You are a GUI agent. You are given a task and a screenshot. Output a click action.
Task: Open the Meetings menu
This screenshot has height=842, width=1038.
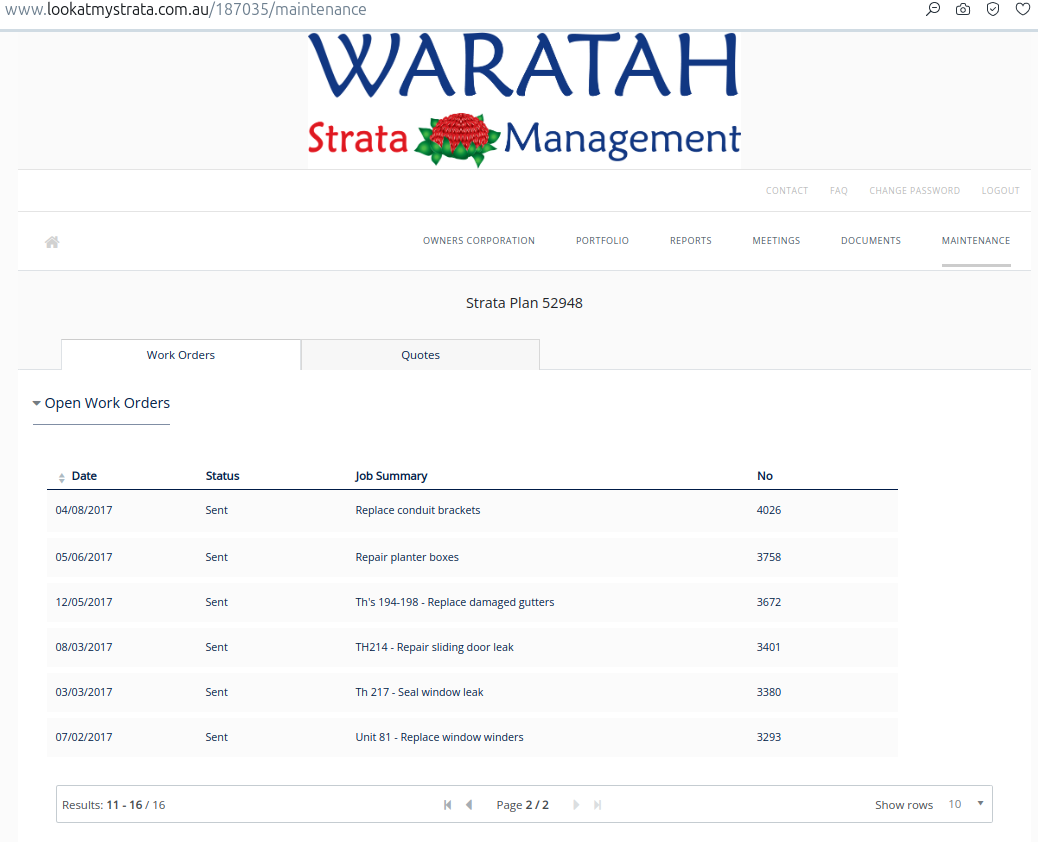click(776, 240)
